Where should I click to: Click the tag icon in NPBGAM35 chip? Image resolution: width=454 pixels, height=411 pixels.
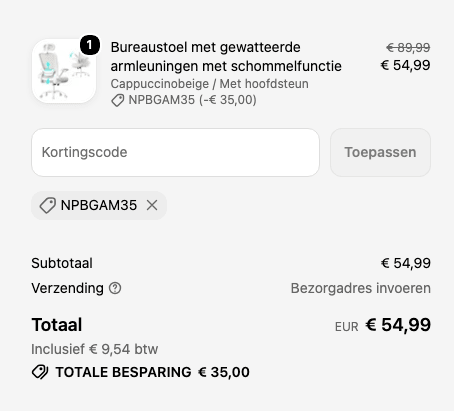tap(48, 205)
